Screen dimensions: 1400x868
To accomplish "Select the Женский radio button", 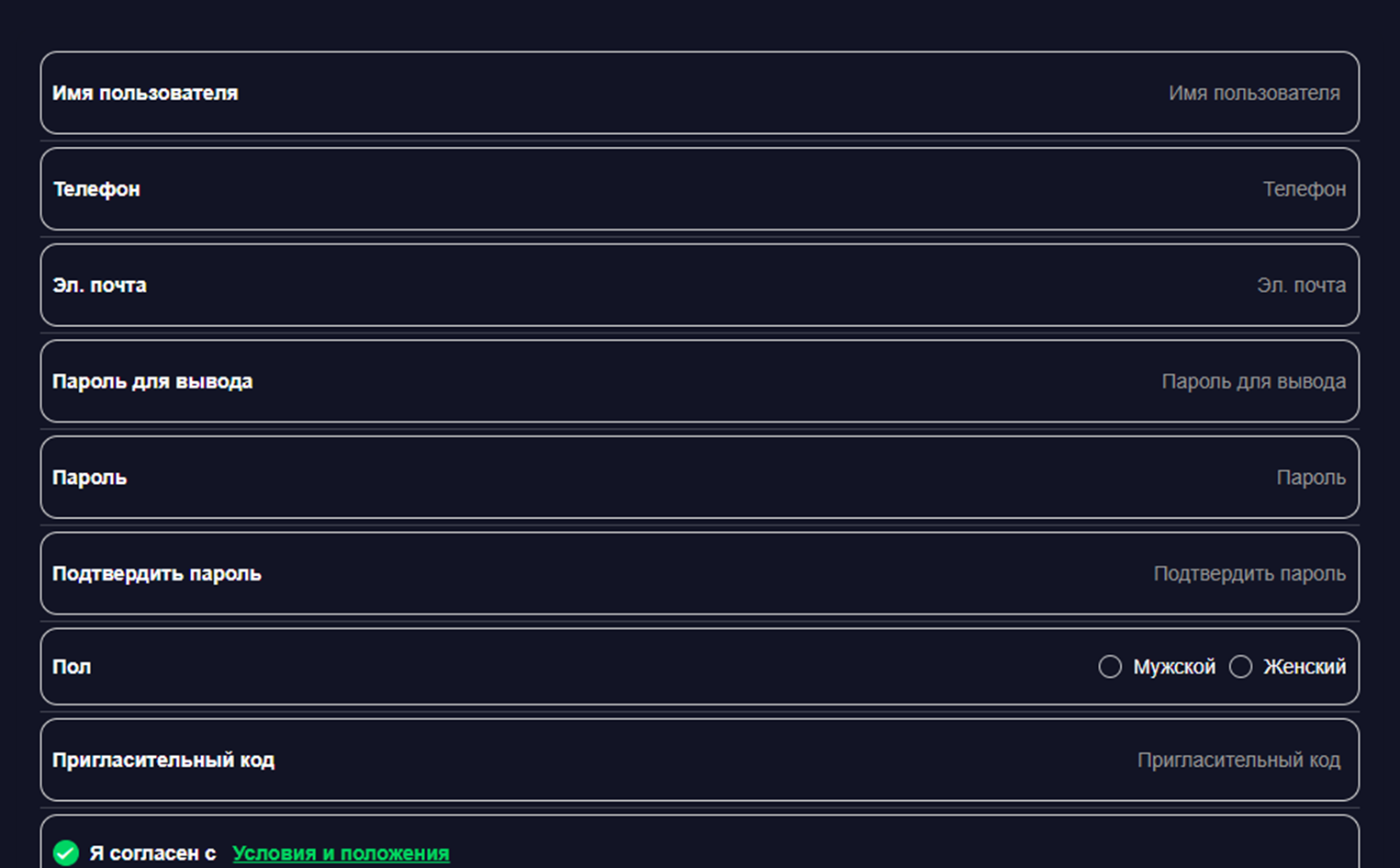I will click(x=1240, y=667).
